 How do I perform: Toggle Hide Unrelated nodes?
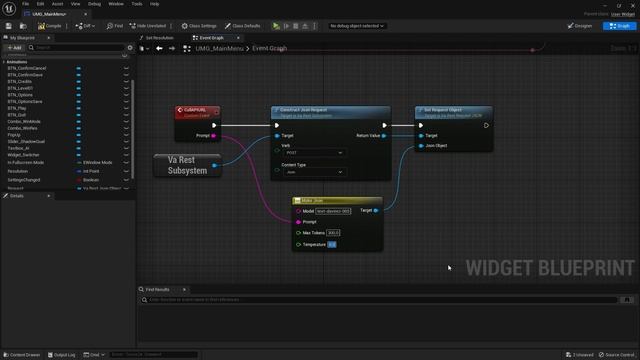(148, 26)
